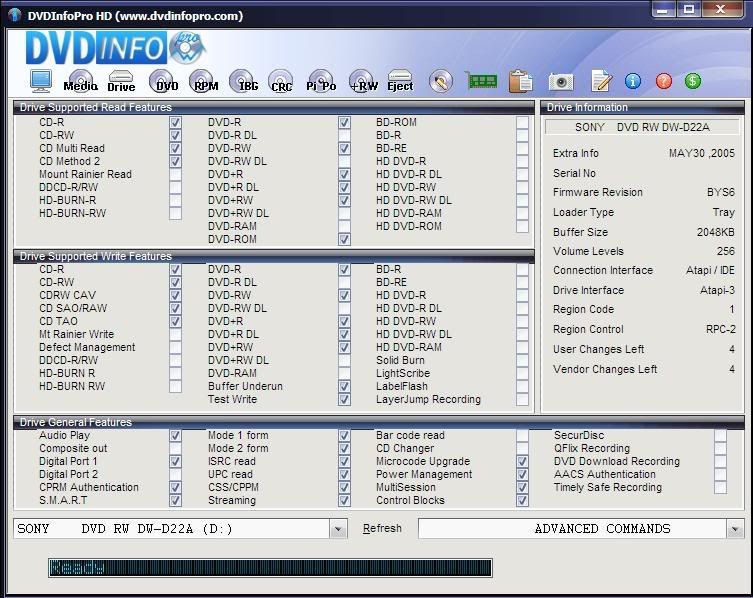
Task: Click the Drive Interface value Atapi-3
Action: [717, 290]
